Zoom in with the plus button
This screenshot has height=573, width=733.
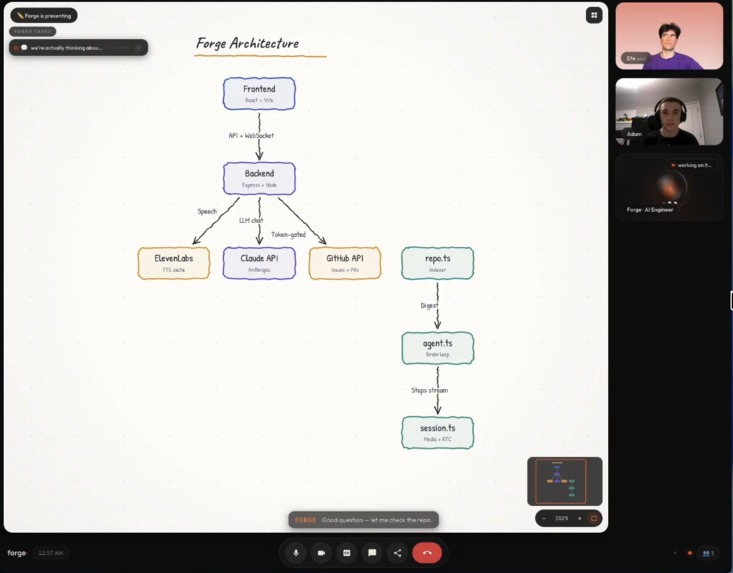coord(580,518)
